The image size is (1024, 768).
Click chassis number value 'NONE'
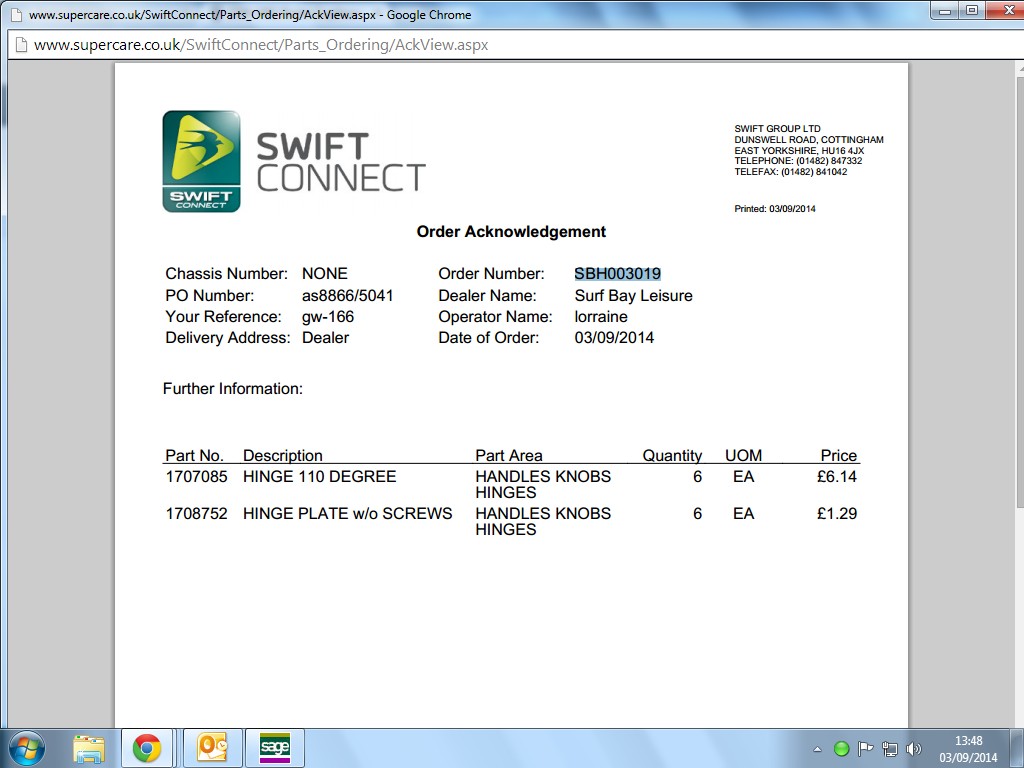325,274
